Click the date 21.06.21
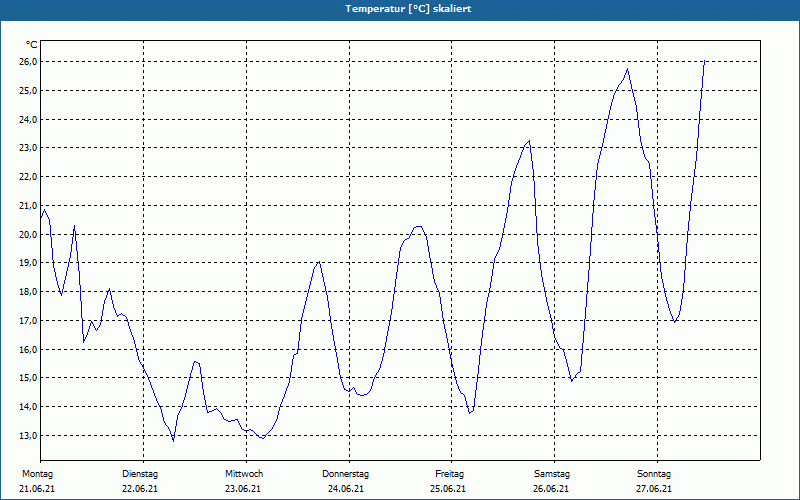The image size is (800, 500). (x=37, y=489)
